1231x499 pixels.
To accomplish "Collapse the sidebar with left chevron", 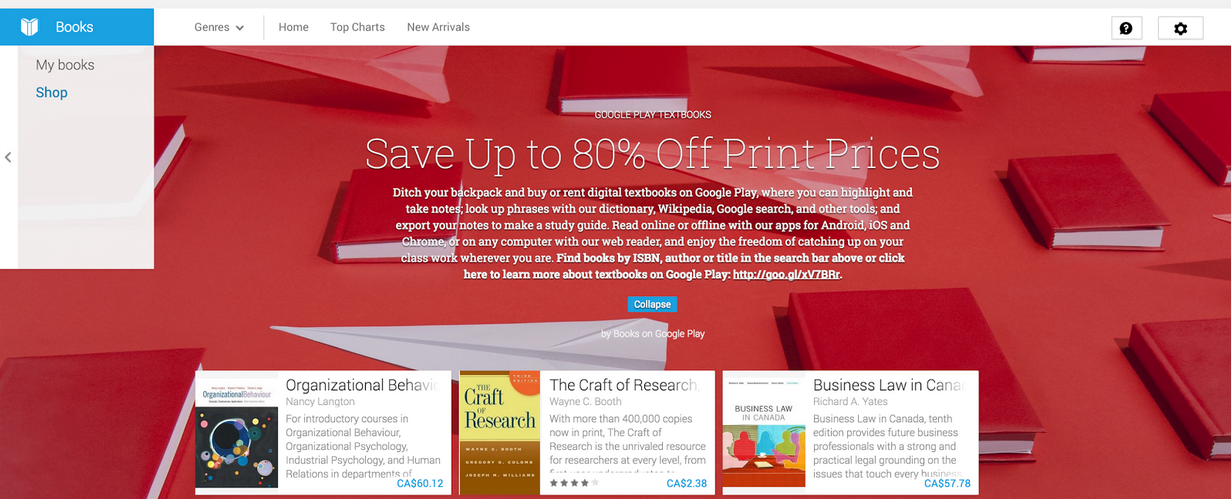I will click(x=8, y=157).
